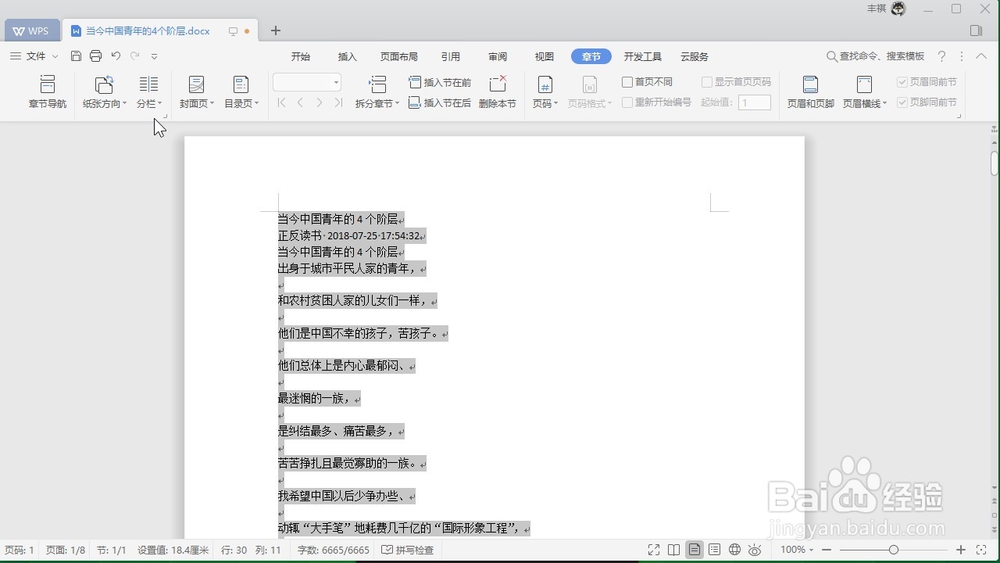Open the 云服务 tab
Screen dimensions: 1000x563
point(694,57)
